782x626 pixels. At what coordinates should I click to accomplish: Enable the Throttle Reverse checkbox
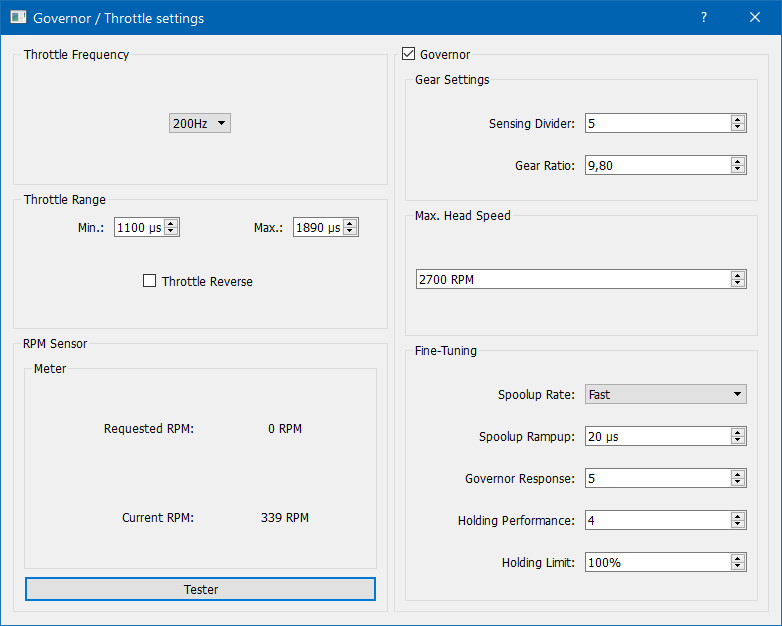point(150,282)
